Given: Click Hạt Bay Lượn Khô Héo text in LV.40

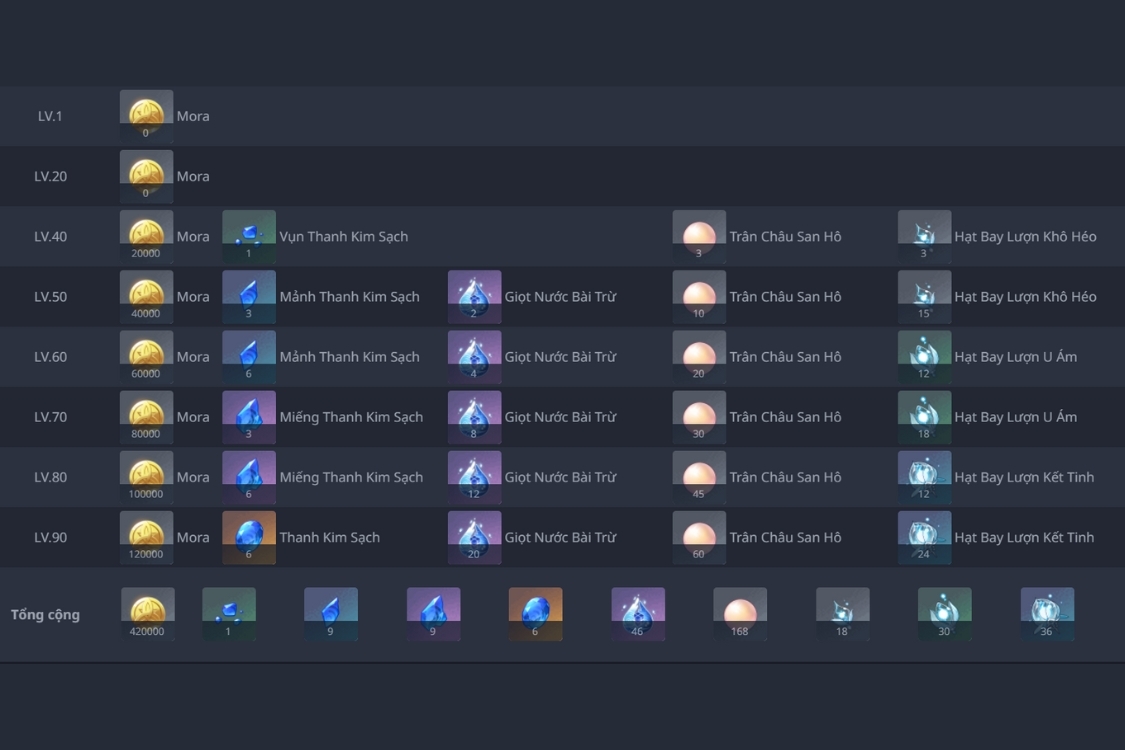Looking at the screenshot, I should coord(1025,237).
